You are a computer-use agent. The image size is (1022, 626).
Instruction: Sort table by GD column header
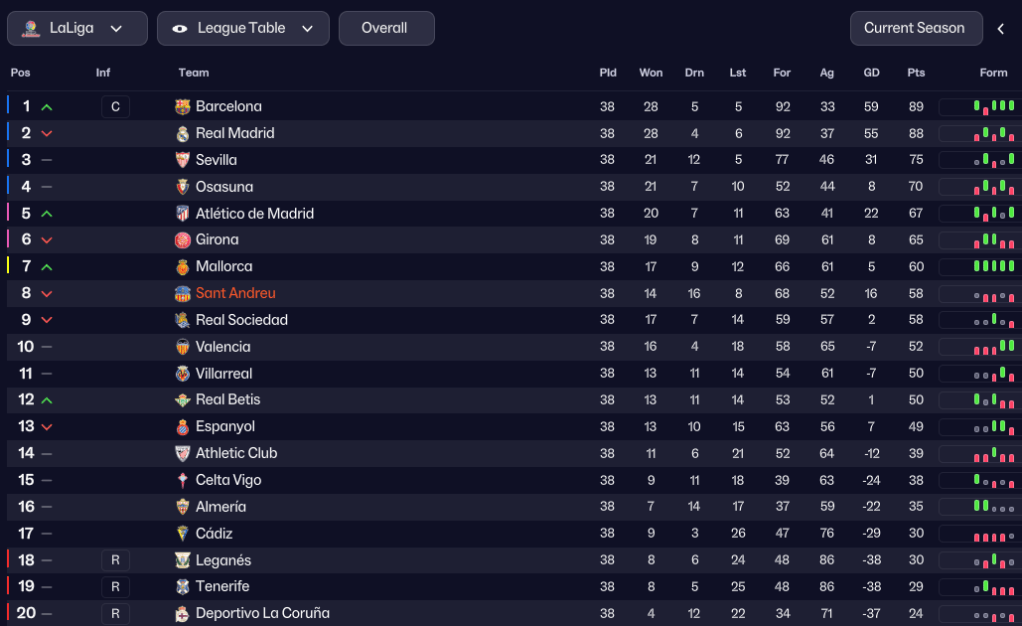[x=871, y=73]
